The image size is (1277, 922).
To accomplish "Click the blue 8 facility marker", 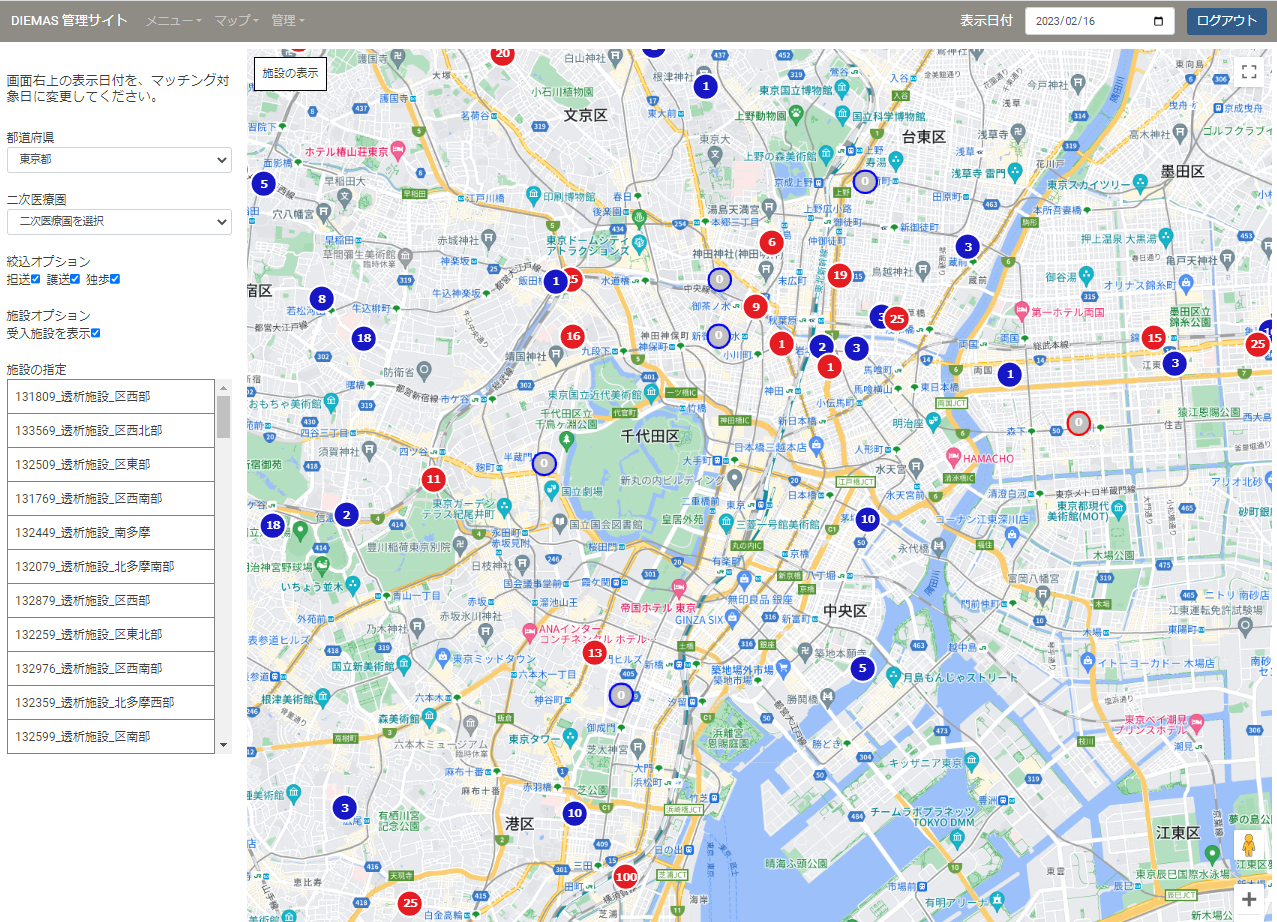I will coord(321,298).
